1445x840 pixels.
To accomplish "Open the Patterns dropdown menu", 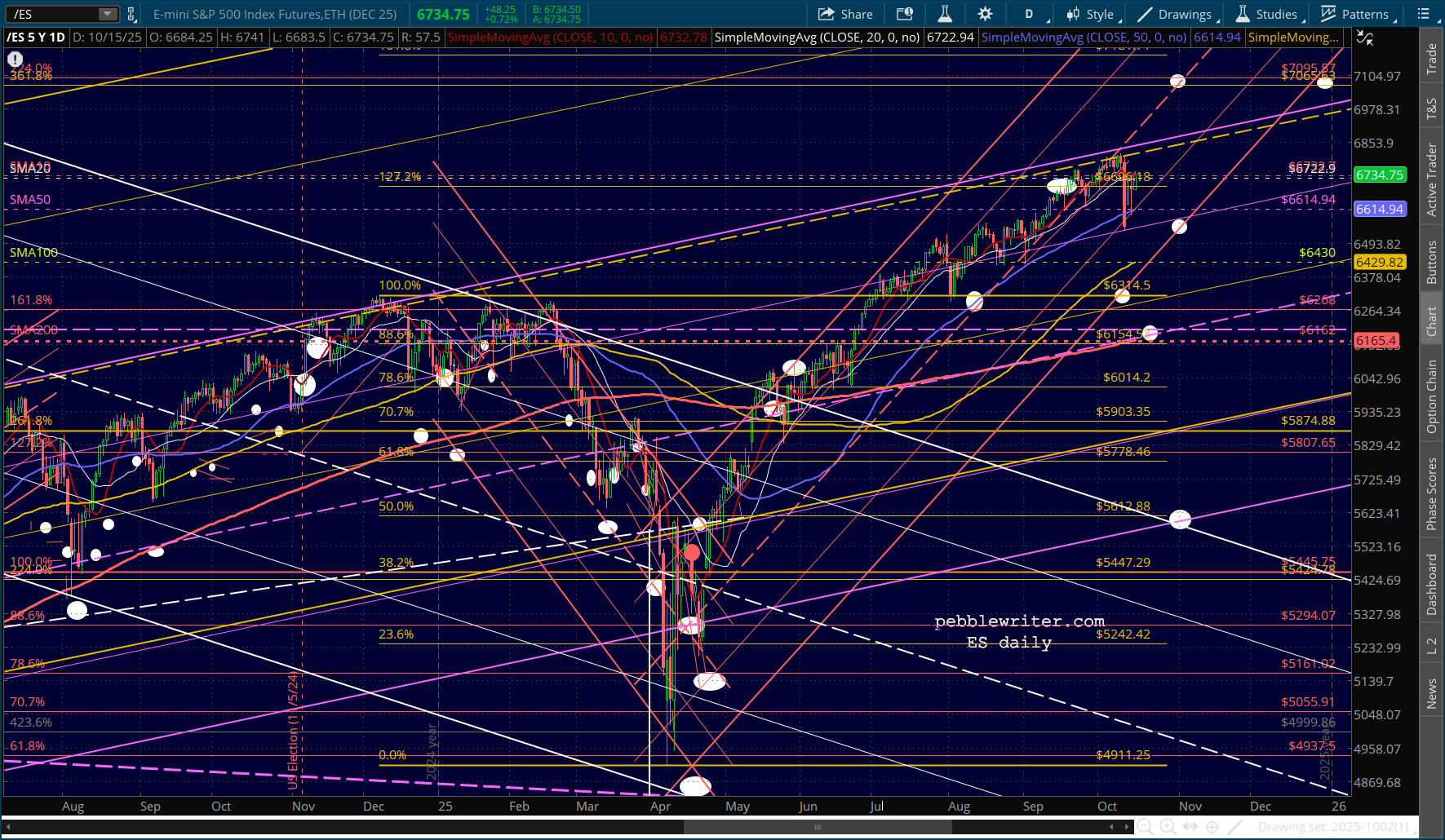I will pos(1359,14).
